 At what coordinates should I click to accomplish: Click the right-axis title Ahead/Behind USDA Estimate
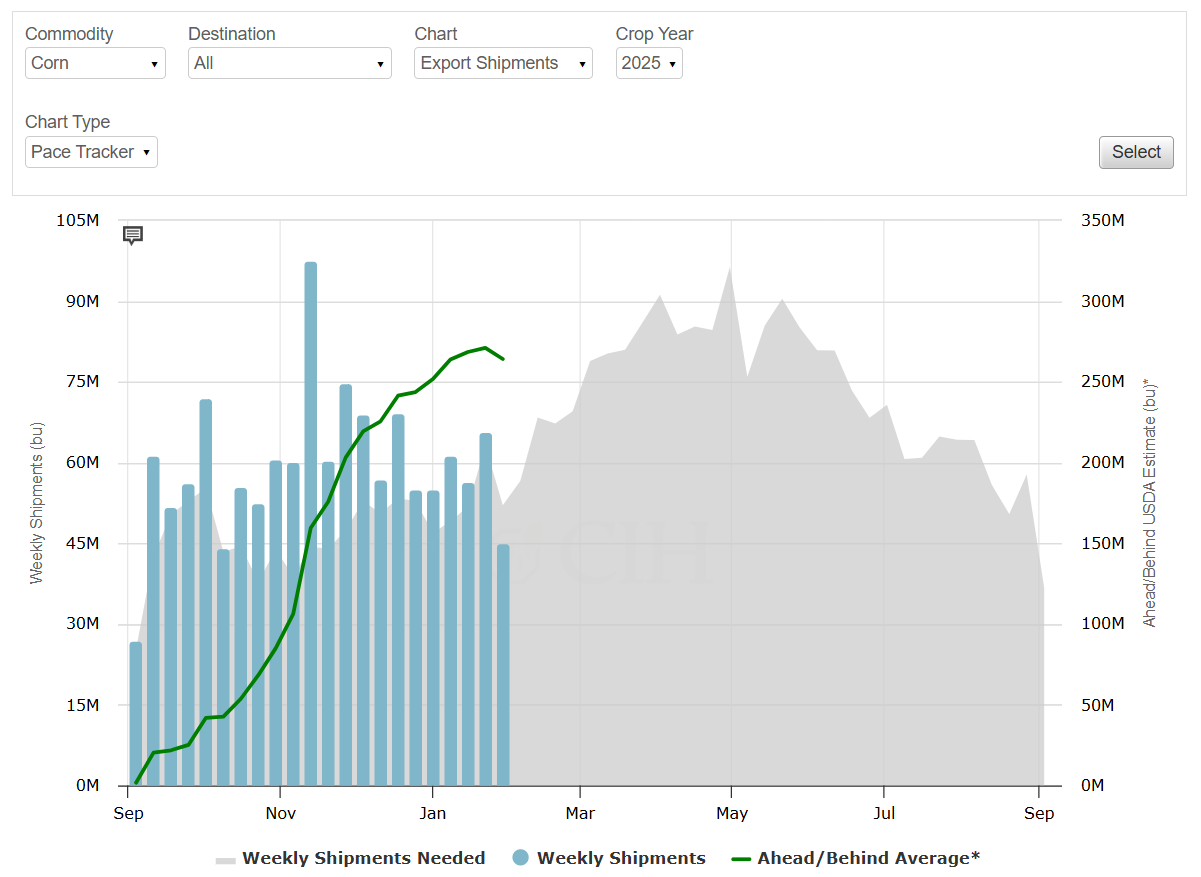[1149, 503]
